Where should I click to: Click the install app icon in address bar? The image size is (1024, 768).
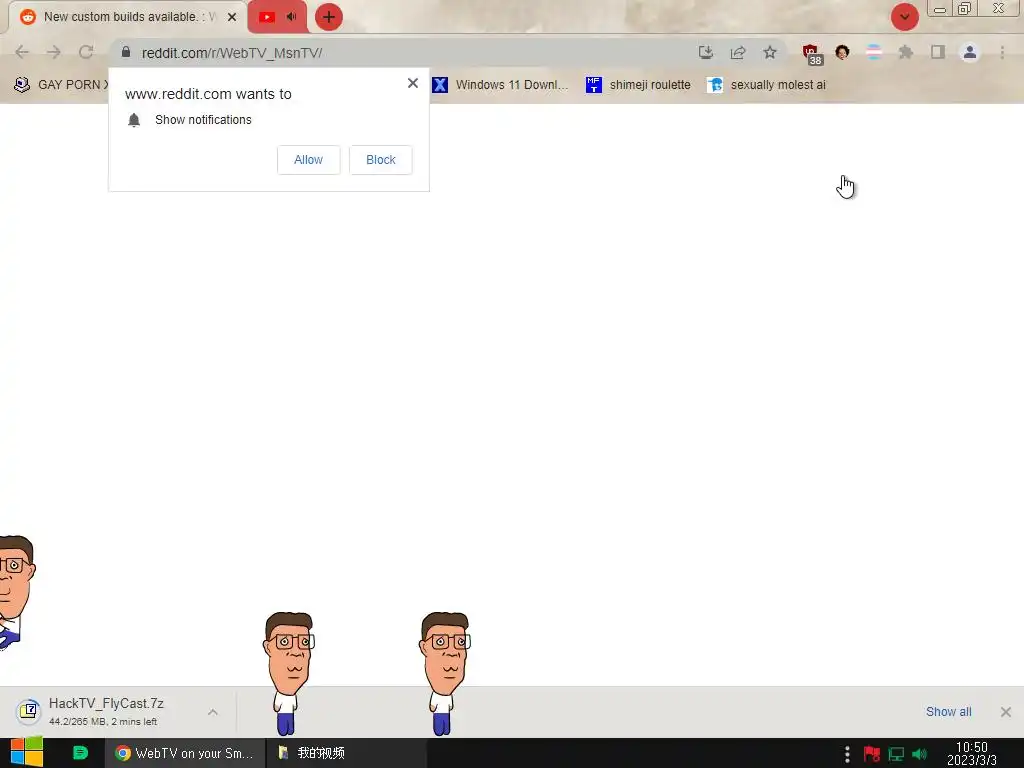point(706,52)
